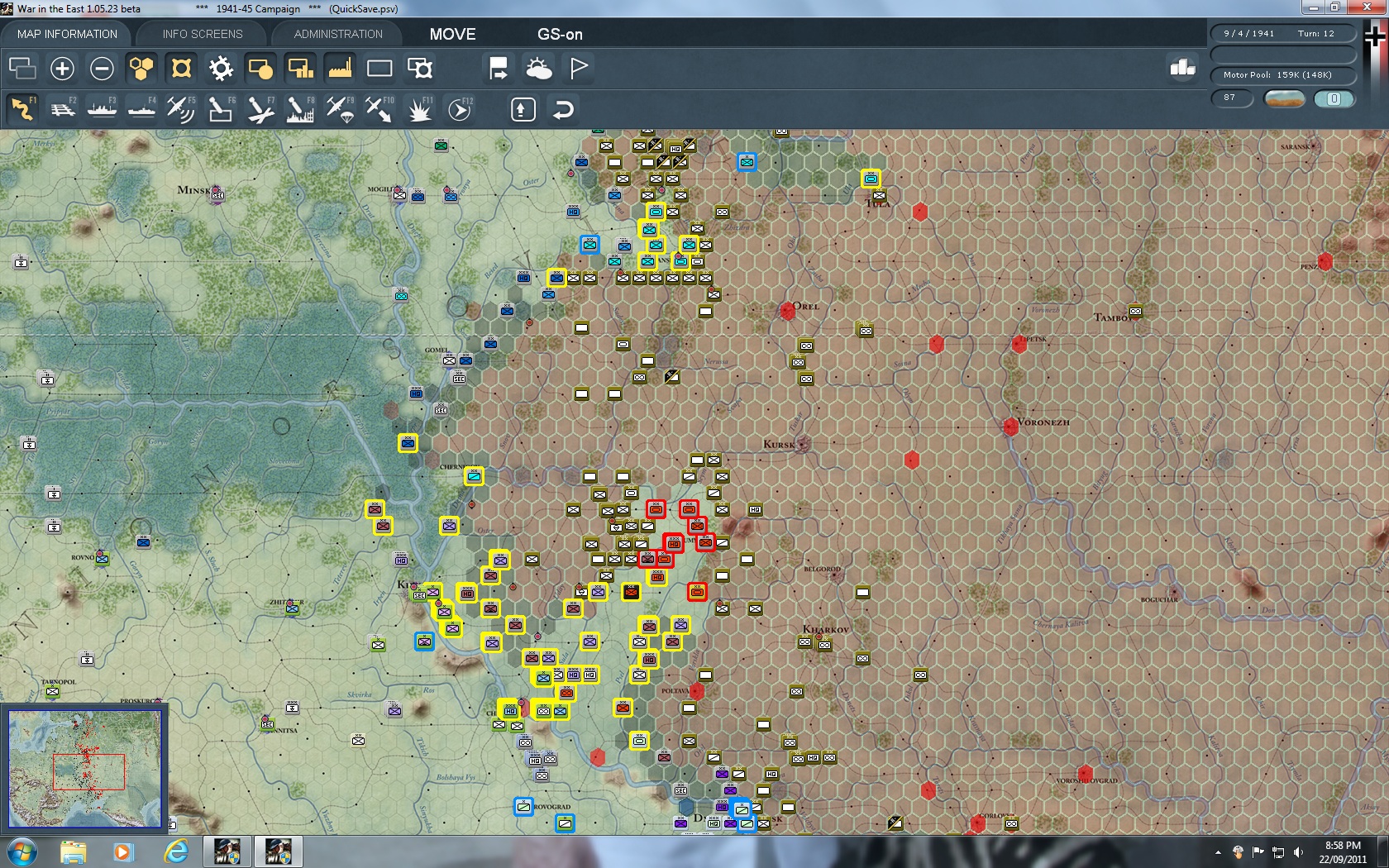Click the curved return-arrow toolbar button

click(x=563, y=109)
